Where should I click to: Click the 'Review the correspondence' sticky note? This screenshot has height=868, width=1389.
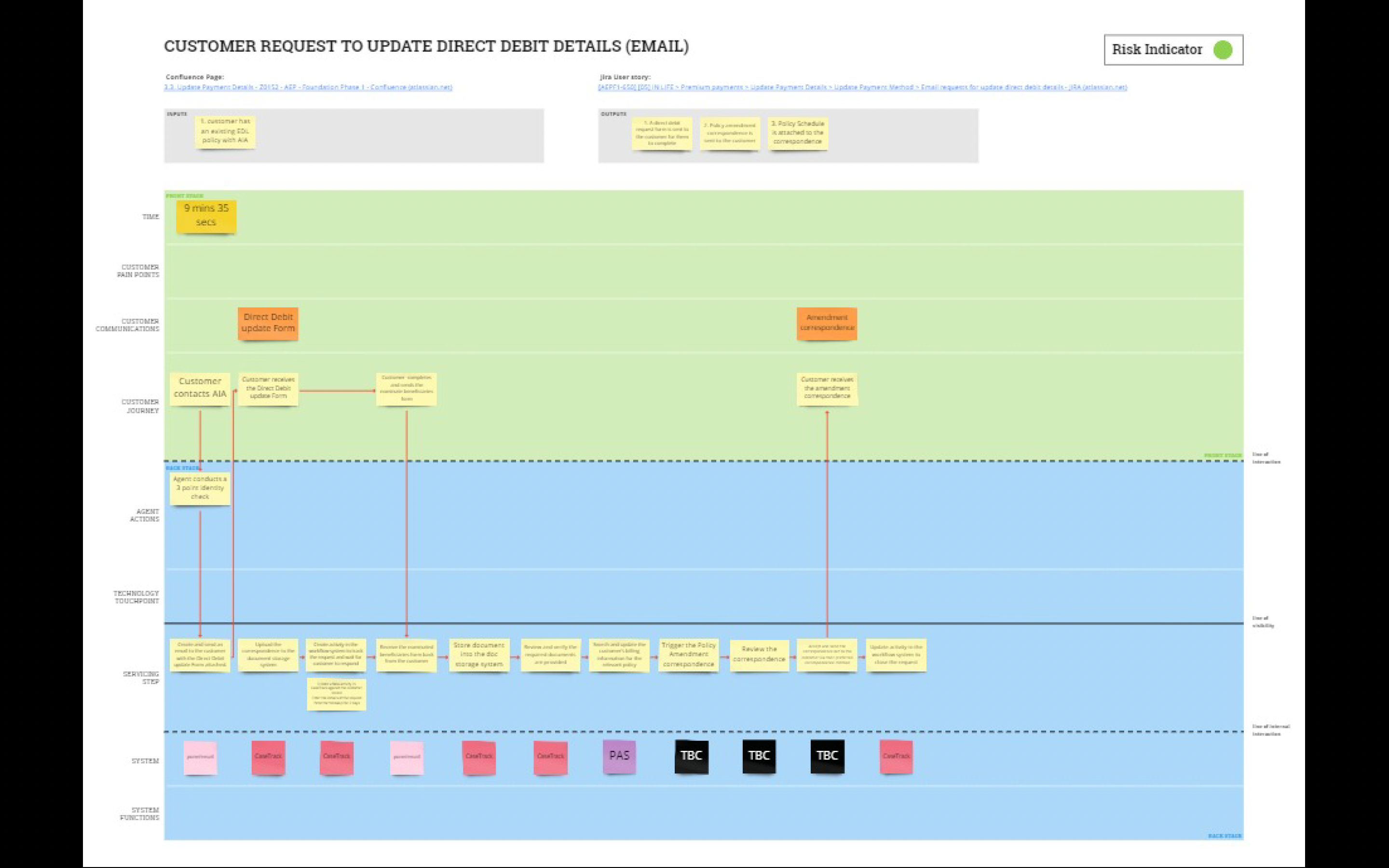[x=759, y=654]
